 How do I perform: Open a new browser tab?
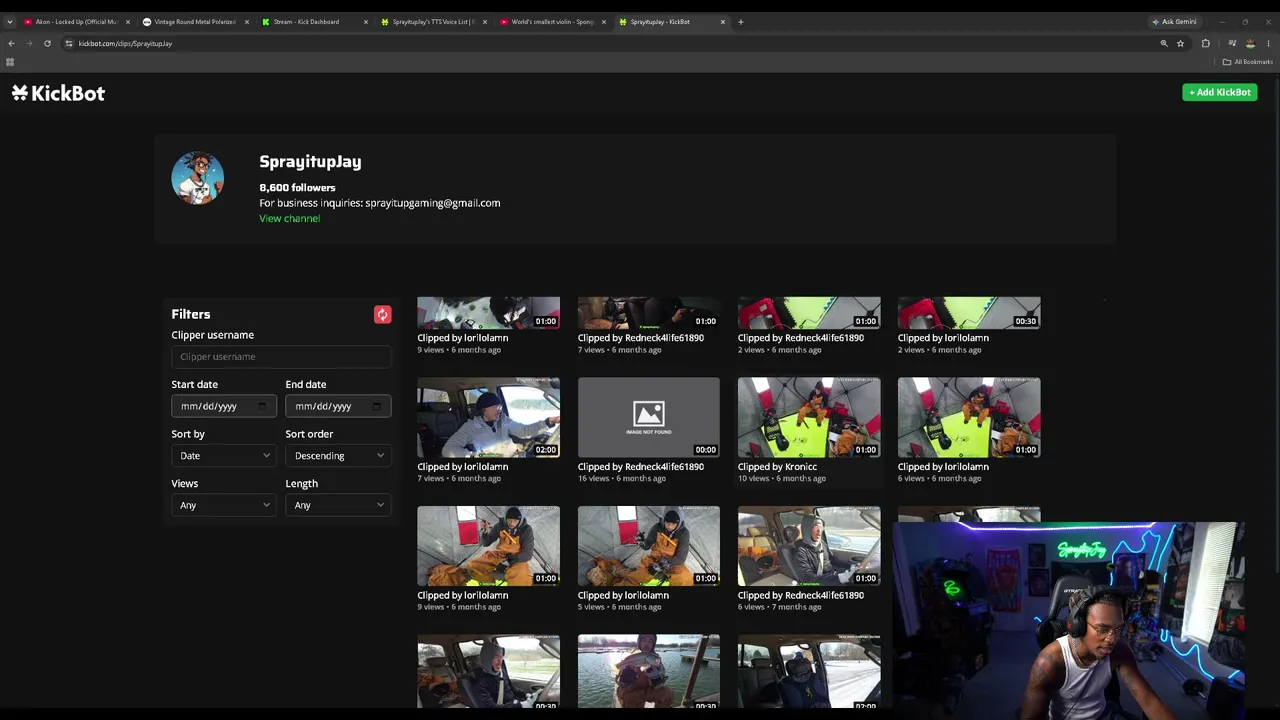click(x=740, y=22)
